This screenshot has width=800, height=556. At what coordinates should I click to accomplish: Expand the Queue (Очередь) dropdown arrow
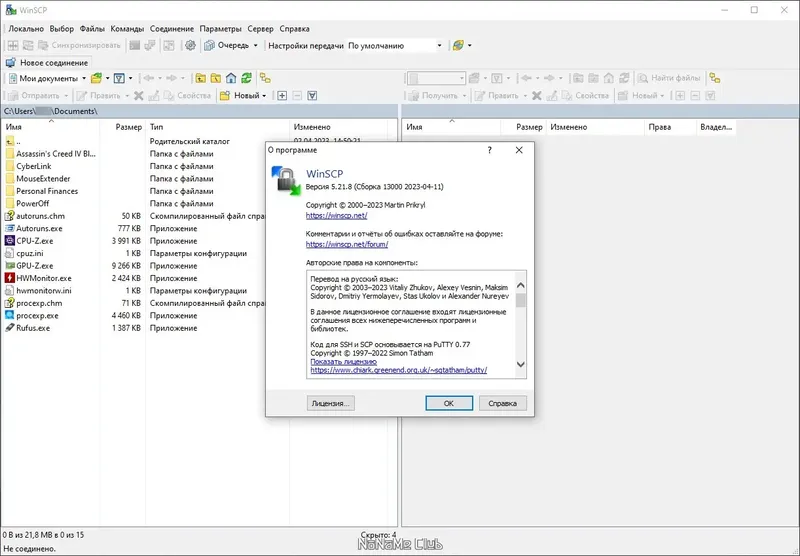pos(256,45)
